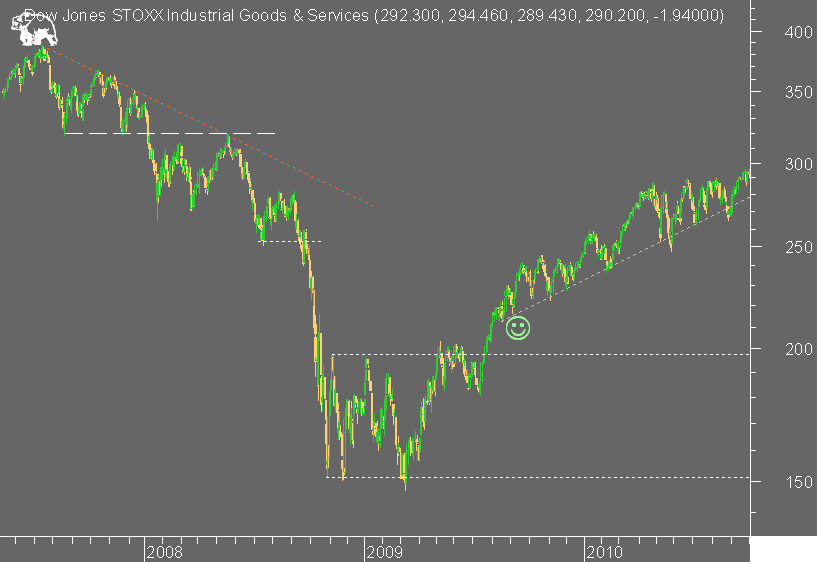Screen dimensions: 817x562
Task: Click the price axis label 200
Action: [799, 349]
